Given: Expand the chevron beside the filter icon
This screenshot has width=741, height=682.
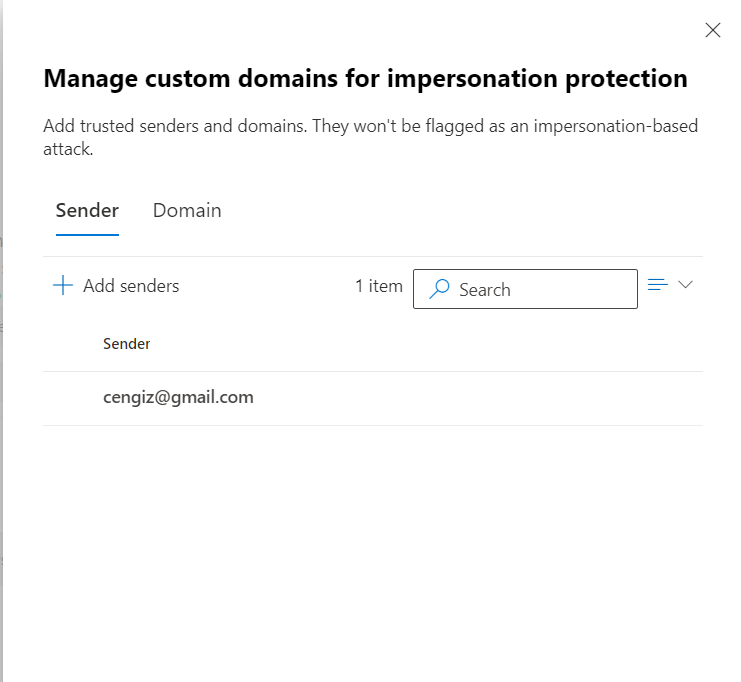Looking at the screenshot, I should click(685, 285).
